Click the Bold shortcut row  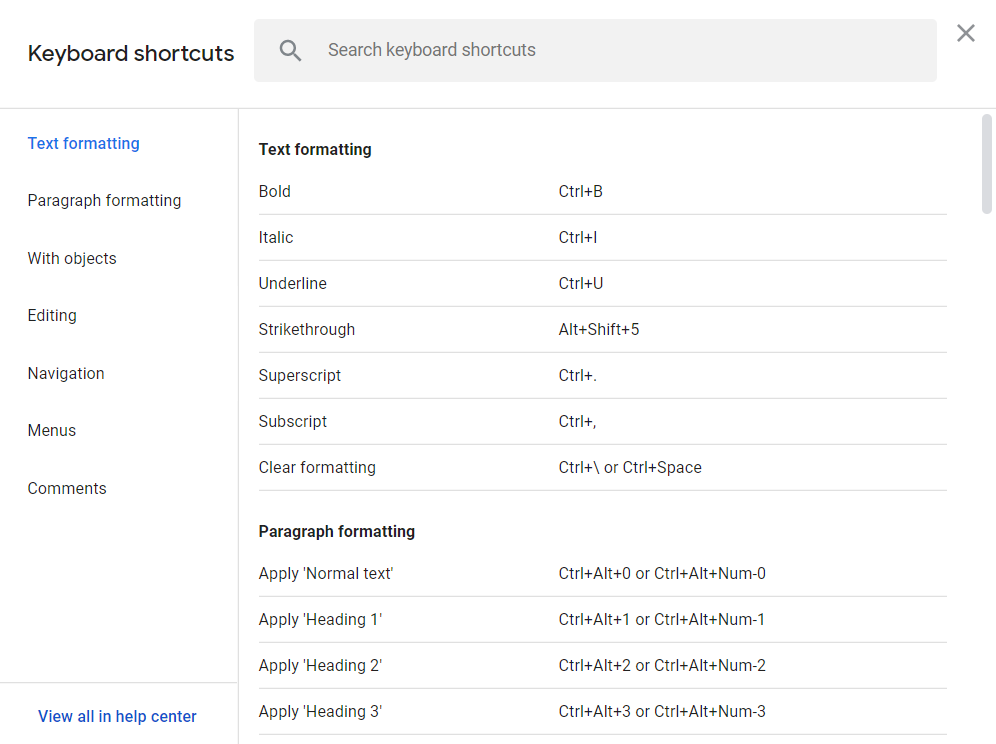click(x=602, y=191)
